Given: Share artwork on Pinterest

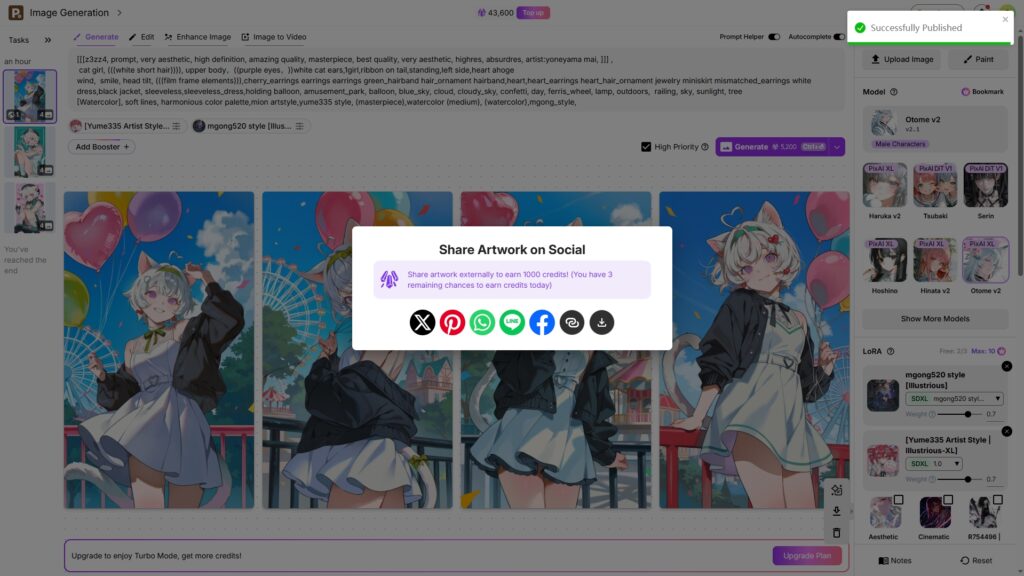Looking at the screenshot, I should point(452,322).
